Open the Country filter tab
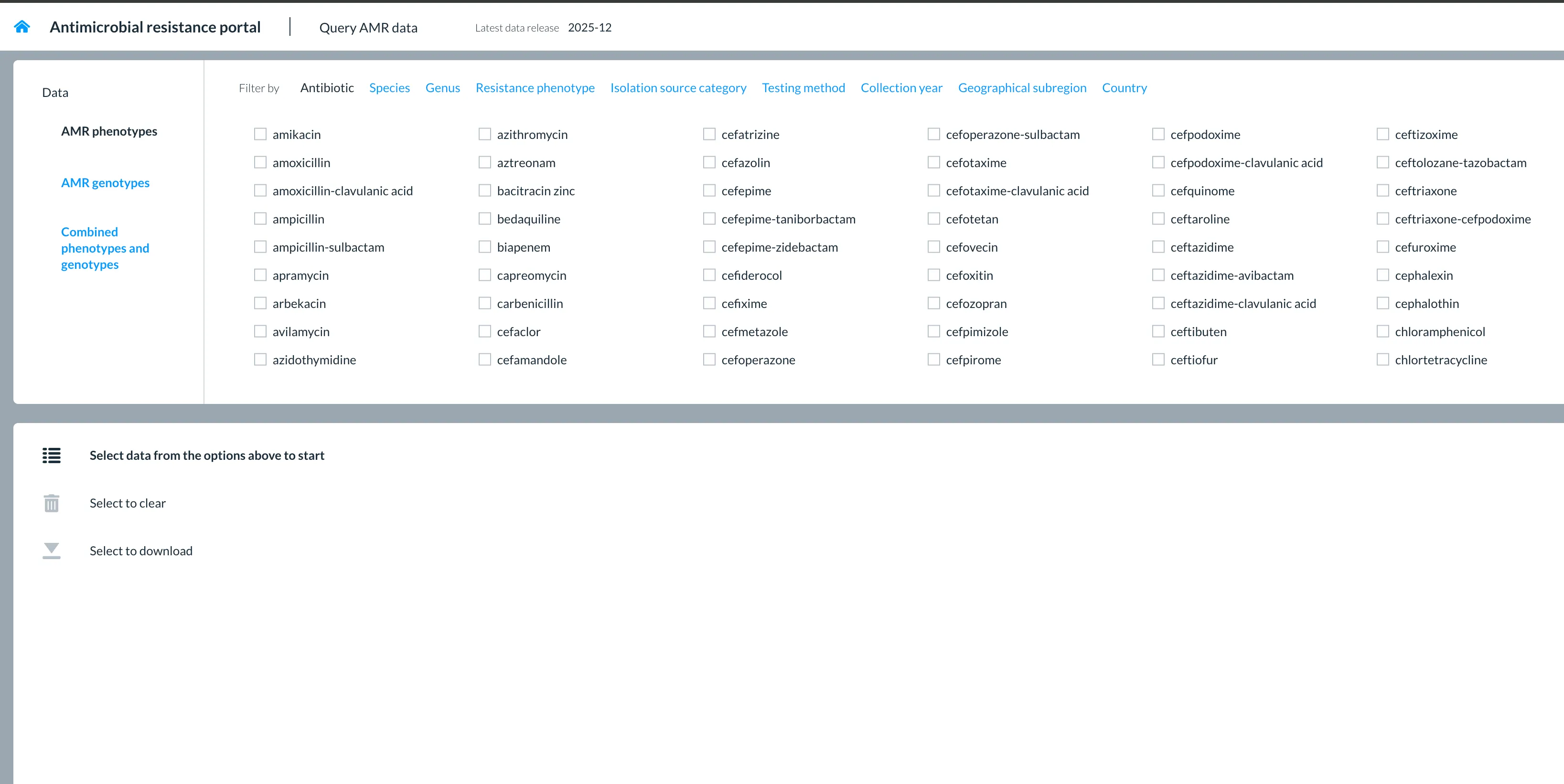1564x784 pixels. tap(1125, 88)
